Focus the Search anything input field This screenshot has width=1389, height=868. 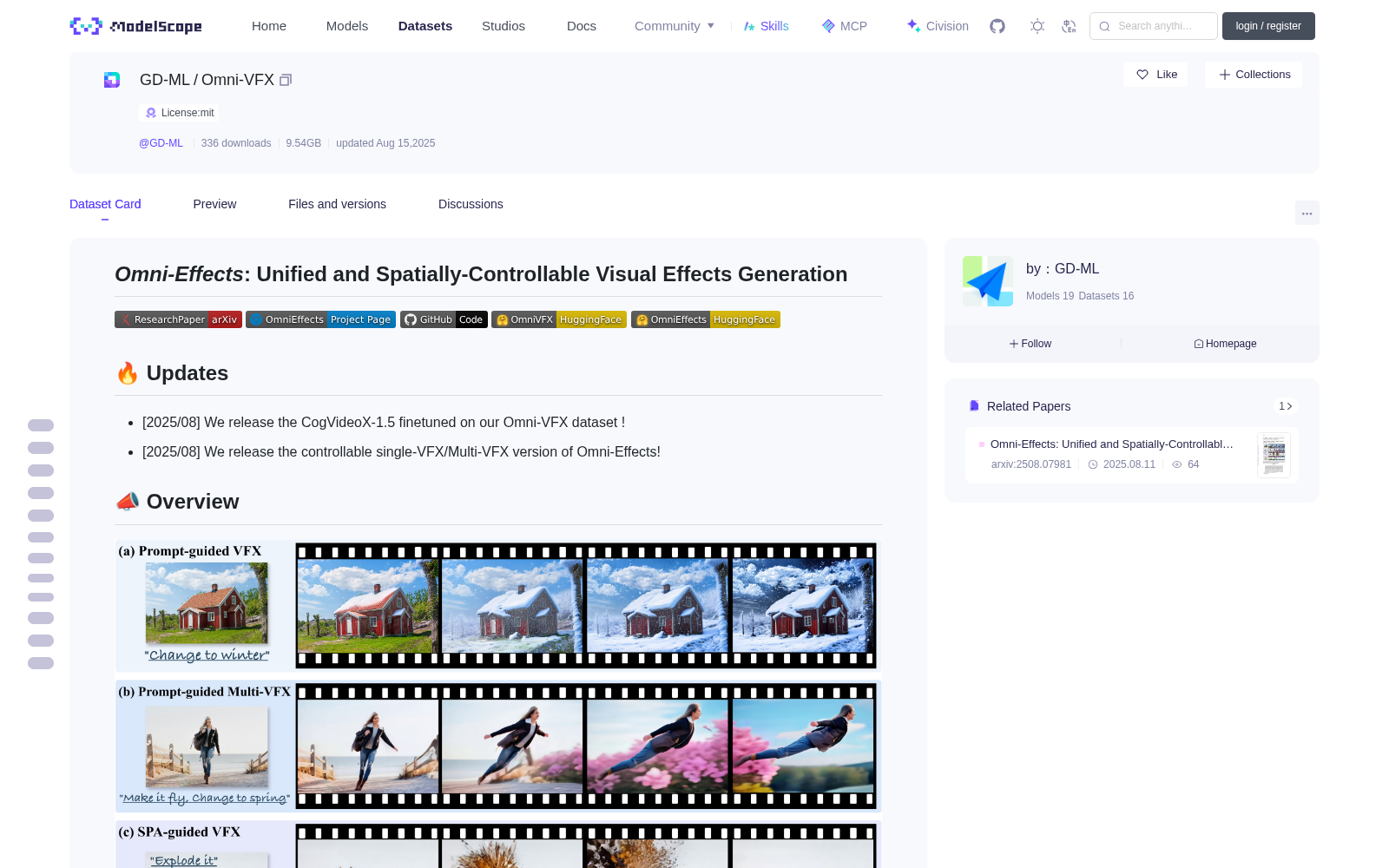[x=1154, y=26]
